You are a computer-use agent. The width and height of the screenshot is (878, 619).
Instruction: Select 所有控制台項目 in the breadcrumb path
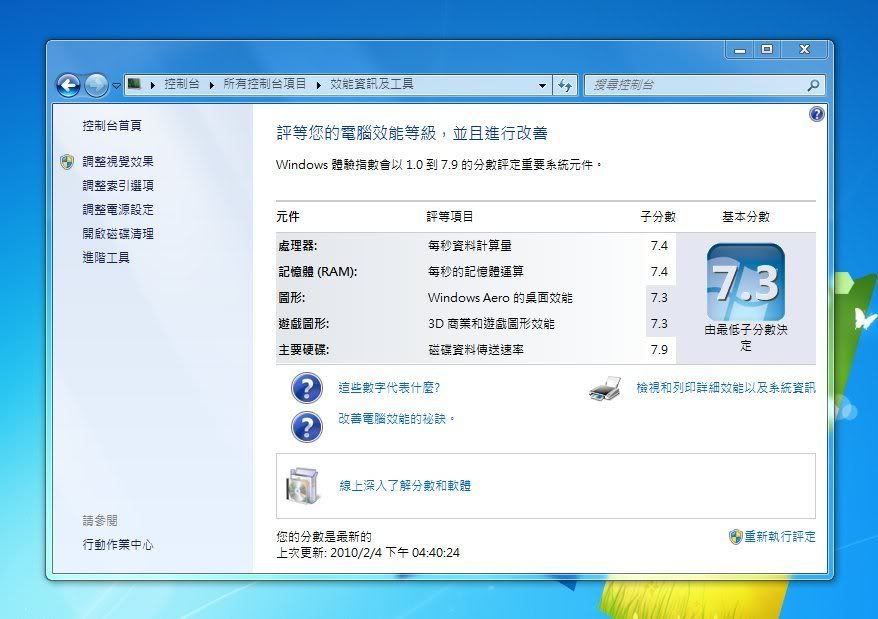(265, 84)
